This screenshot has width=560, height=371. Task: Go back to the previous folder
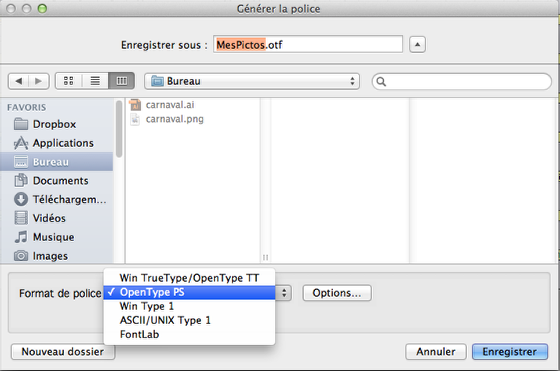coord(19,81)
